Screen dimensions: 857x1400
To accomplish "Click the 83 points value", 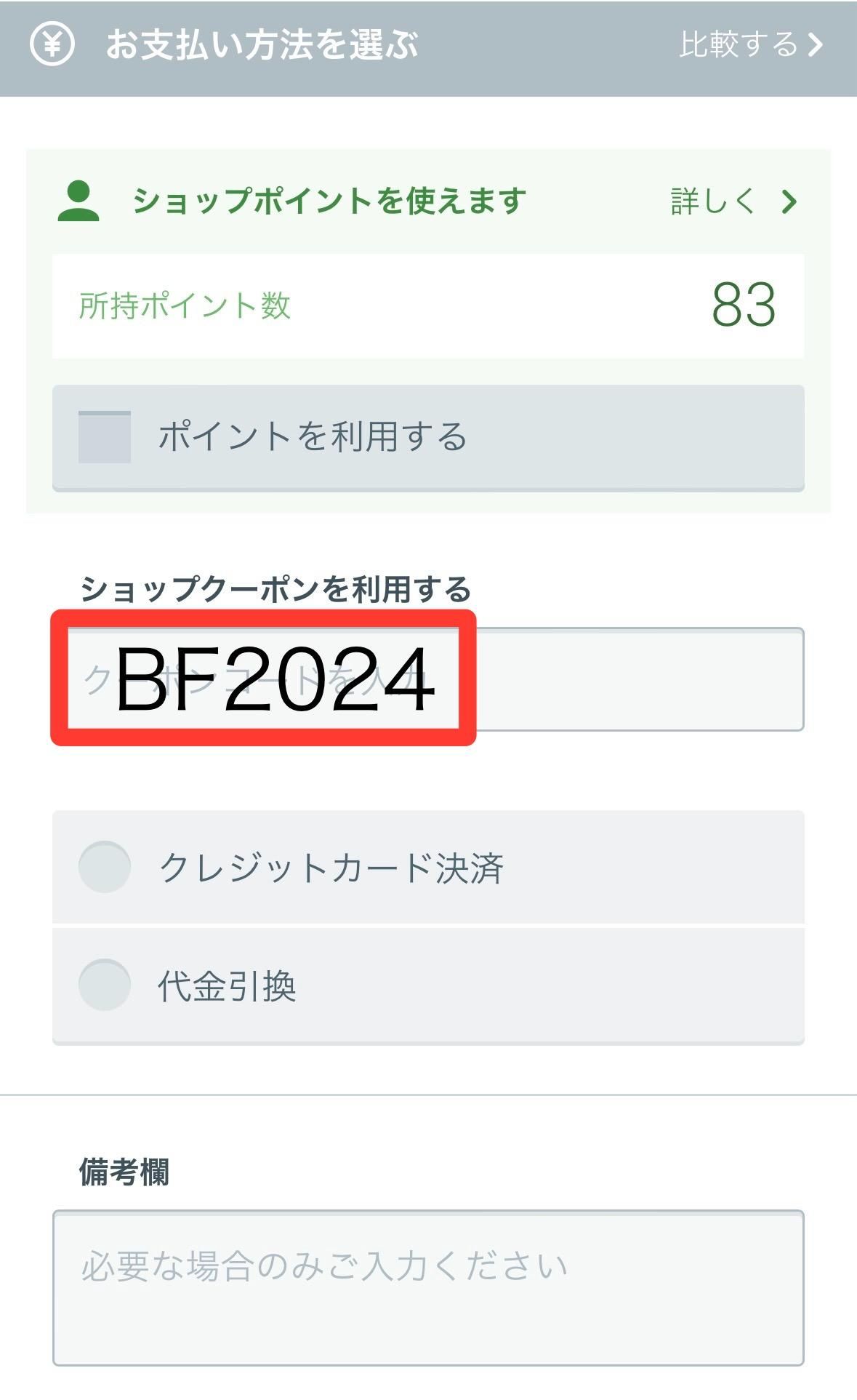I will (x=744, y=305).
